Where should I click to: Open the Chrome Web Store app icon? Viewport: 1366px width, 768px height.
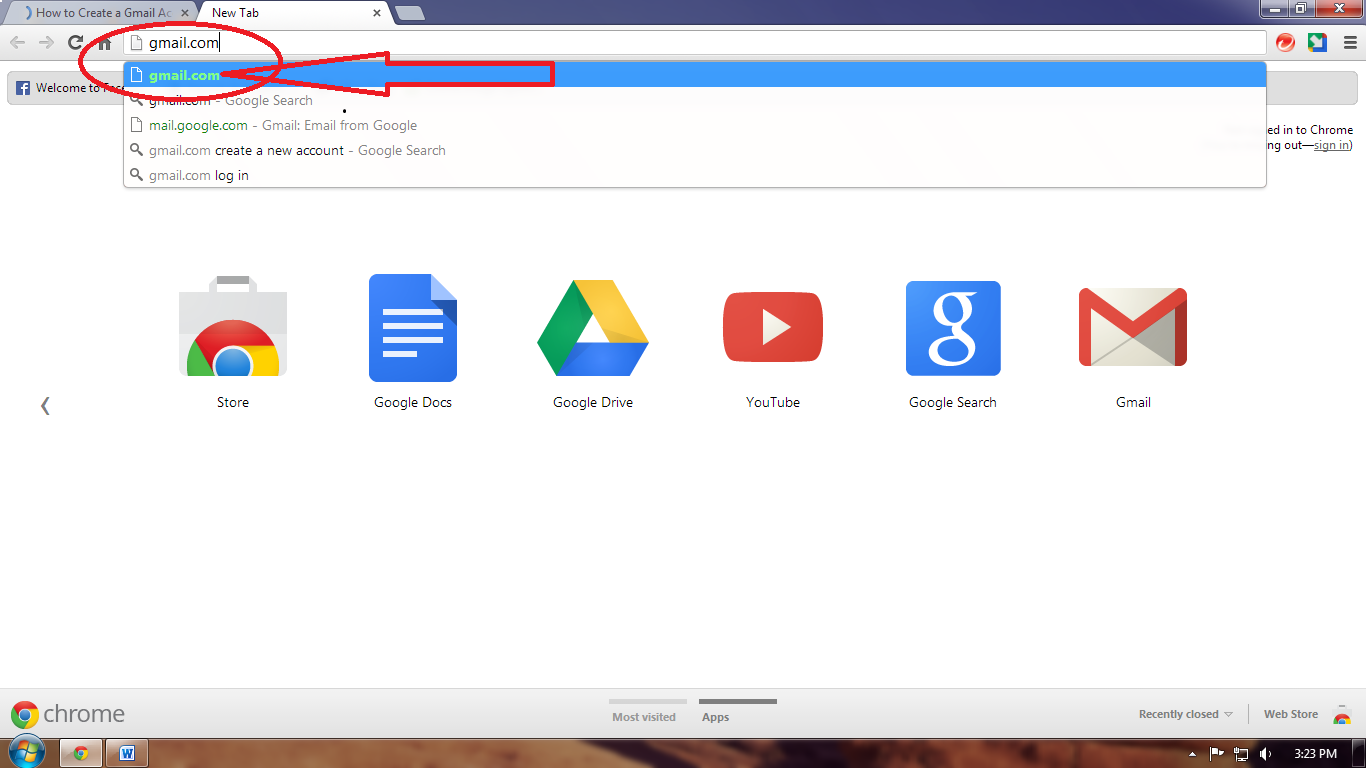point(233,326)
